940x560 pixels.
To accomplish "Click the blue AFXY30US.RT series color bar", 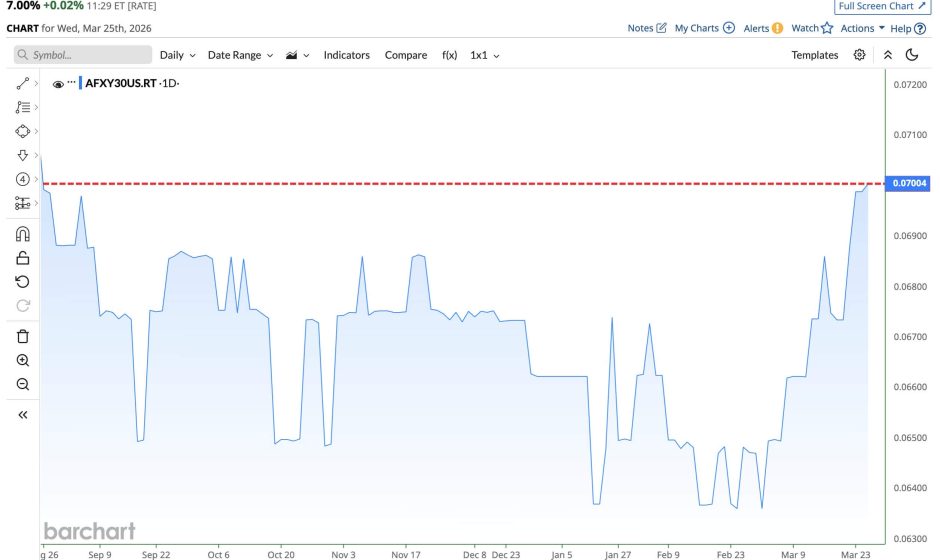I will (80, 84).
